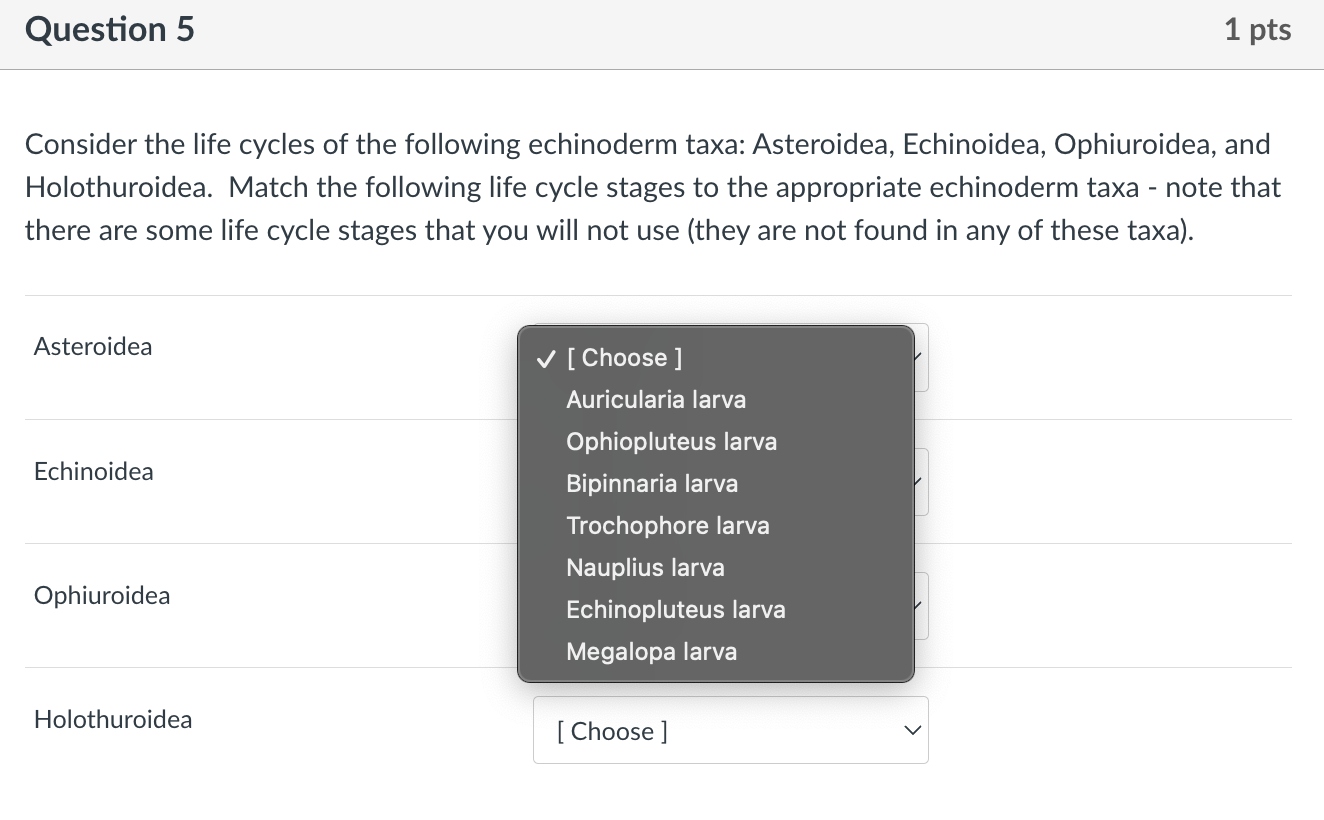Click the Echinoidea row label
This screenshot has height=820, width=1324.
click(93, 471)
